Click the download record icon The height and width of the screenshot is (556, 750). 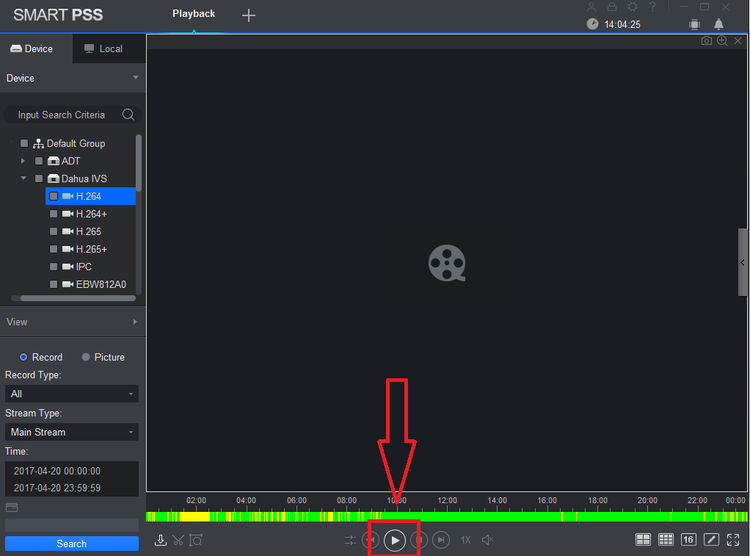(x=161, y=540)
